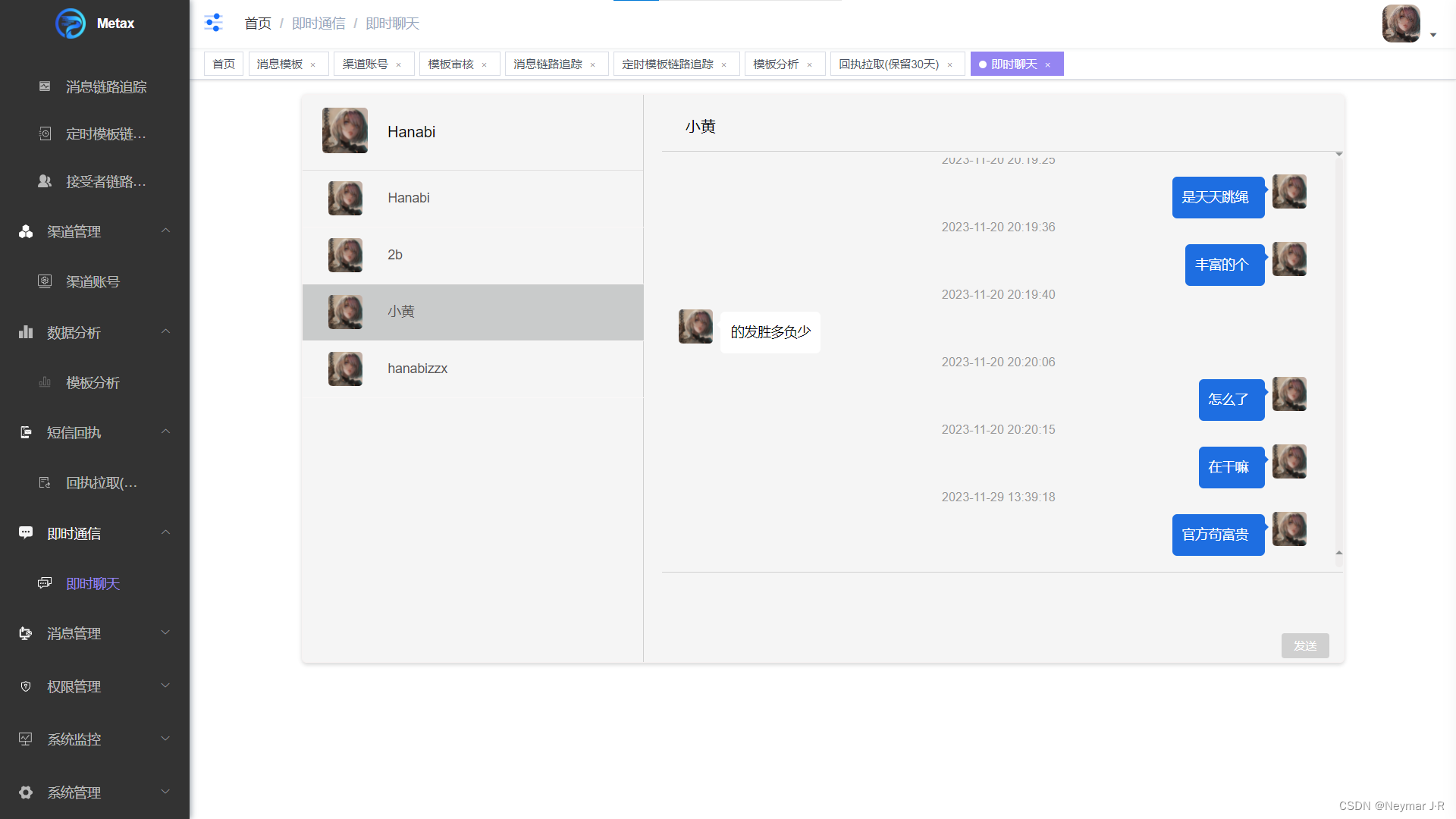Click the chat message scrollbar
Screen dimensions: 1456x819
click(1339, 353)
